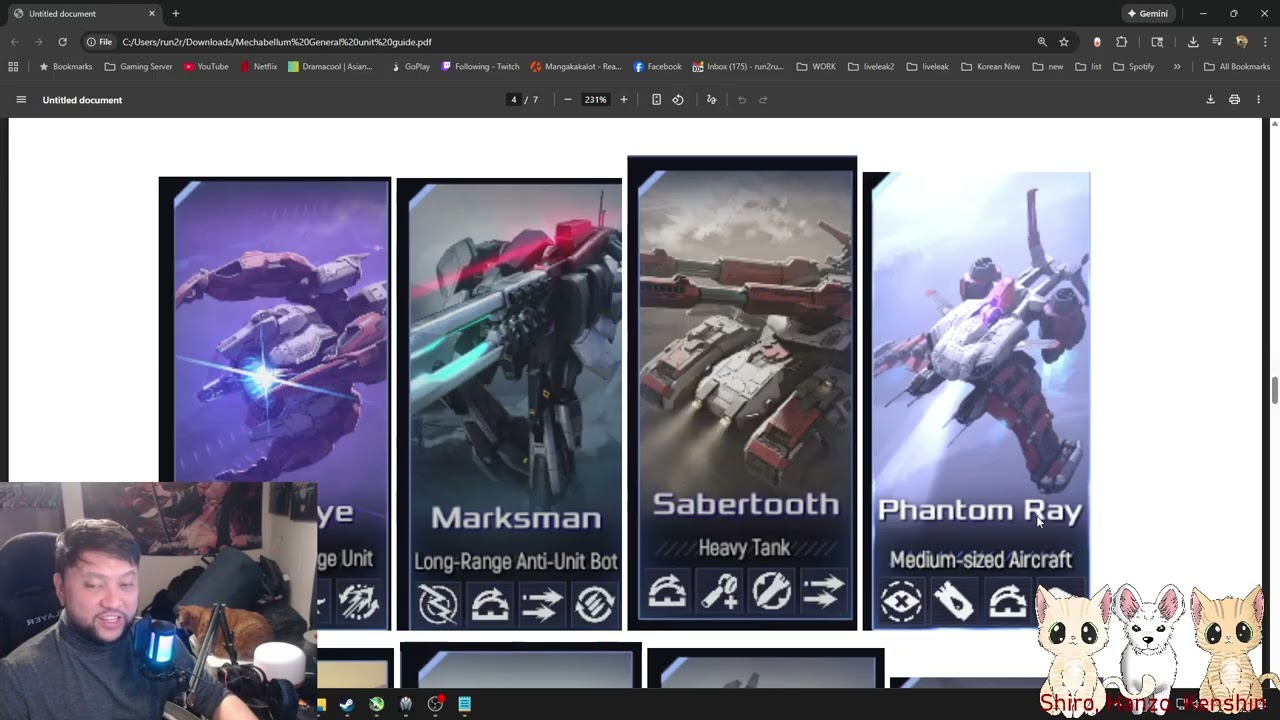Click the PDF redo arrow
This screenshot has width=1280, height=720.
tap(763, 100)
